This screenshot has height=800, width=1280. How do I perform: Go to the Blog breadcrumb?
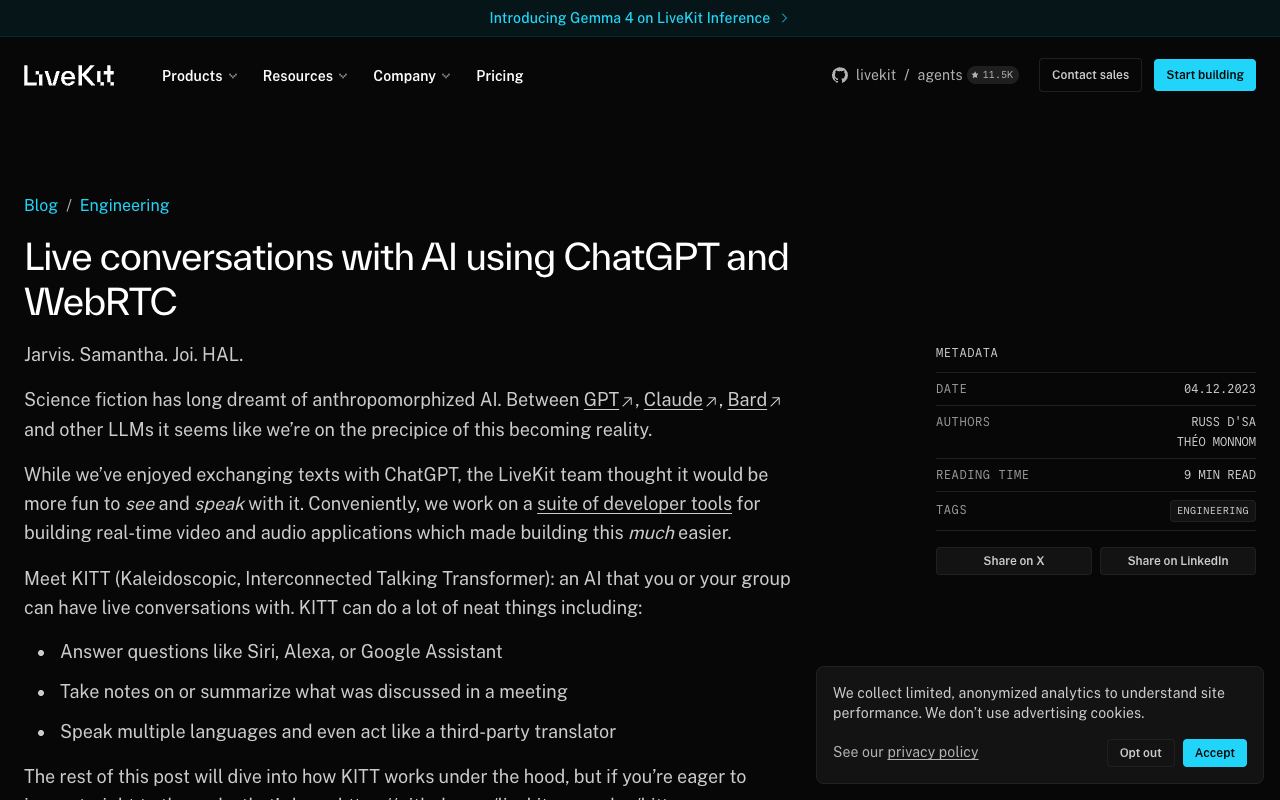pos(41,205)
